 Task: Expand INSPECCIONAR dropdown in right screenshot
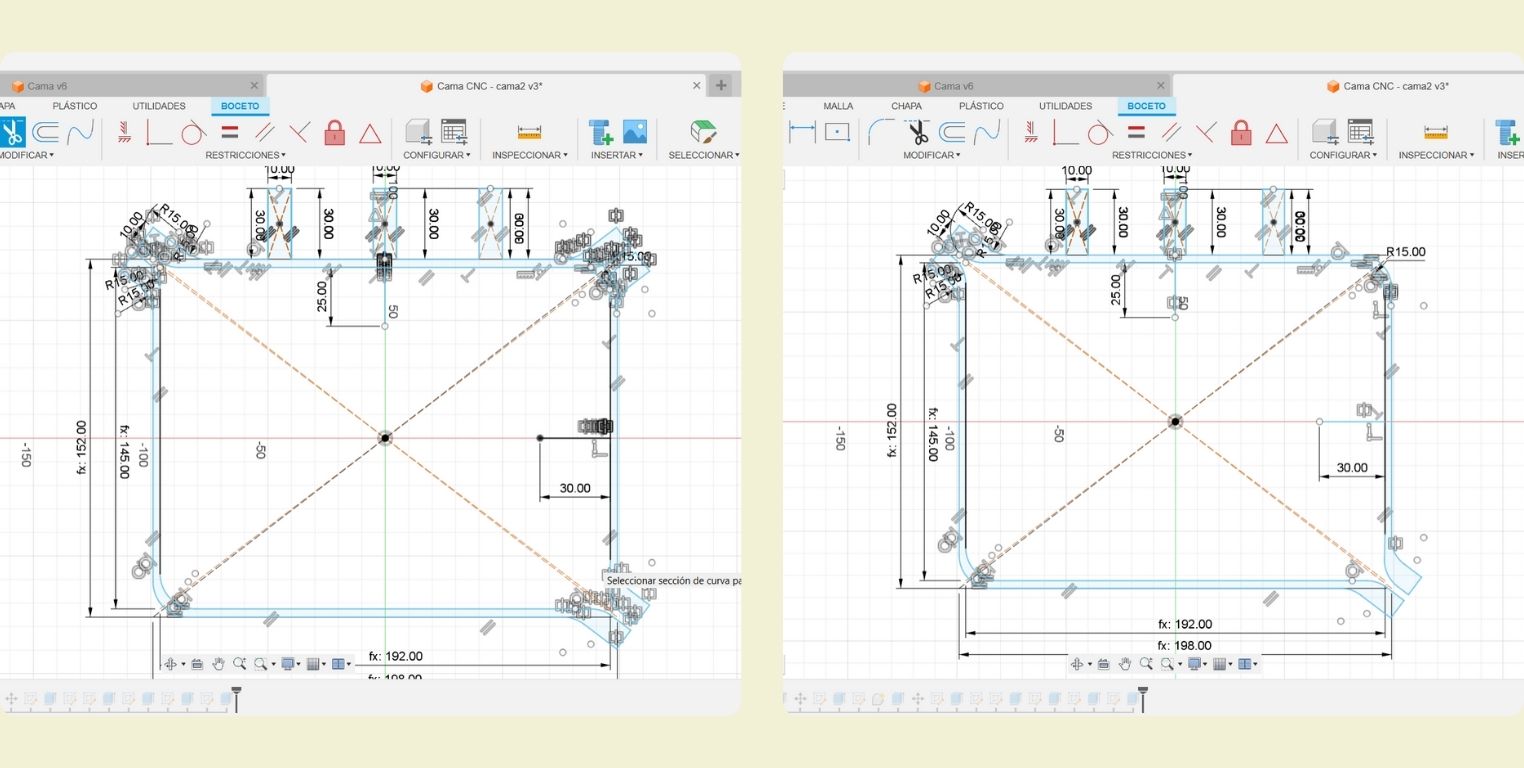1437,155
